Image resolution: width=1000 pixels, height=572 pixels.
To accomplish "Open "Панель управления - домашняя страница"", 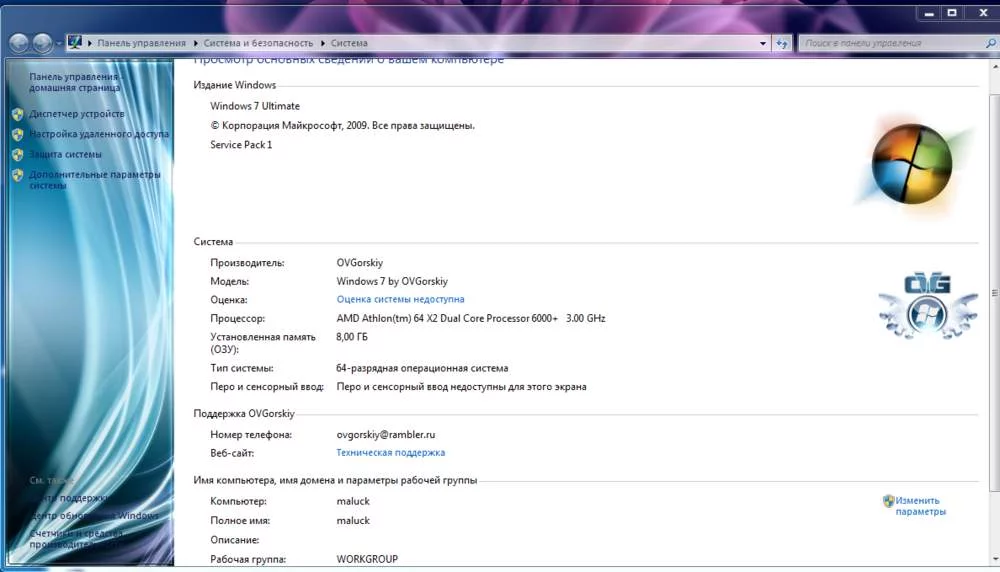I will pyautogui.click(x=75, y=82).
